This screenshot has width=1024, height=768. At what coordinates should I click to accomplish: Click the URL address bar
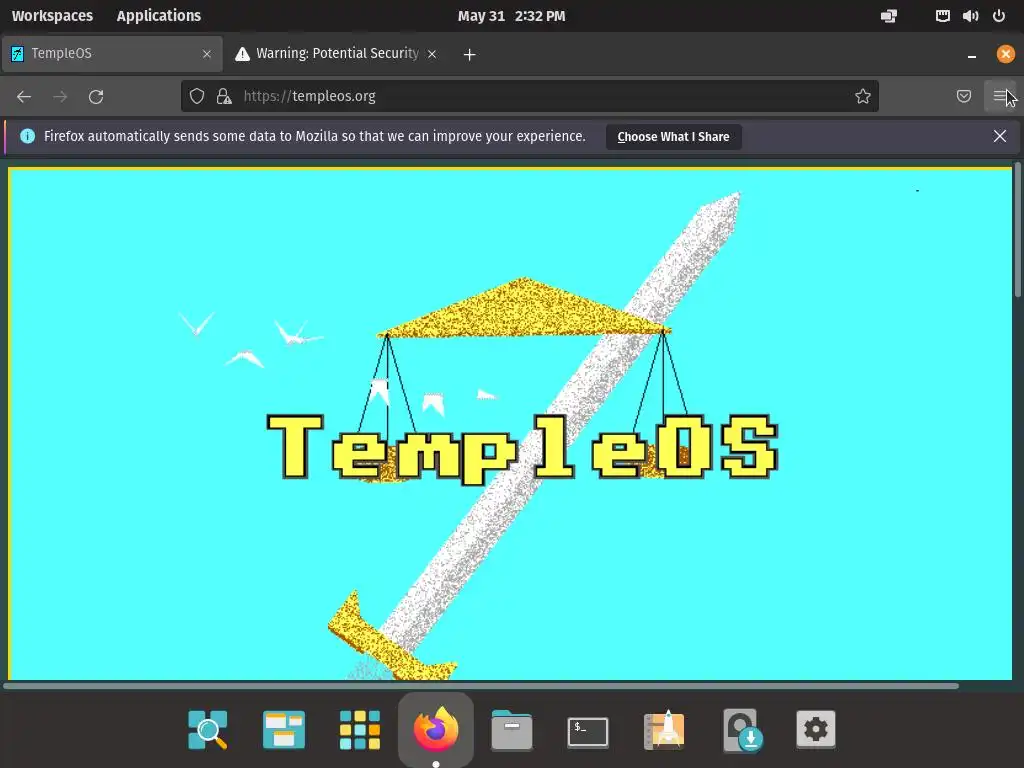pos(530,97)
